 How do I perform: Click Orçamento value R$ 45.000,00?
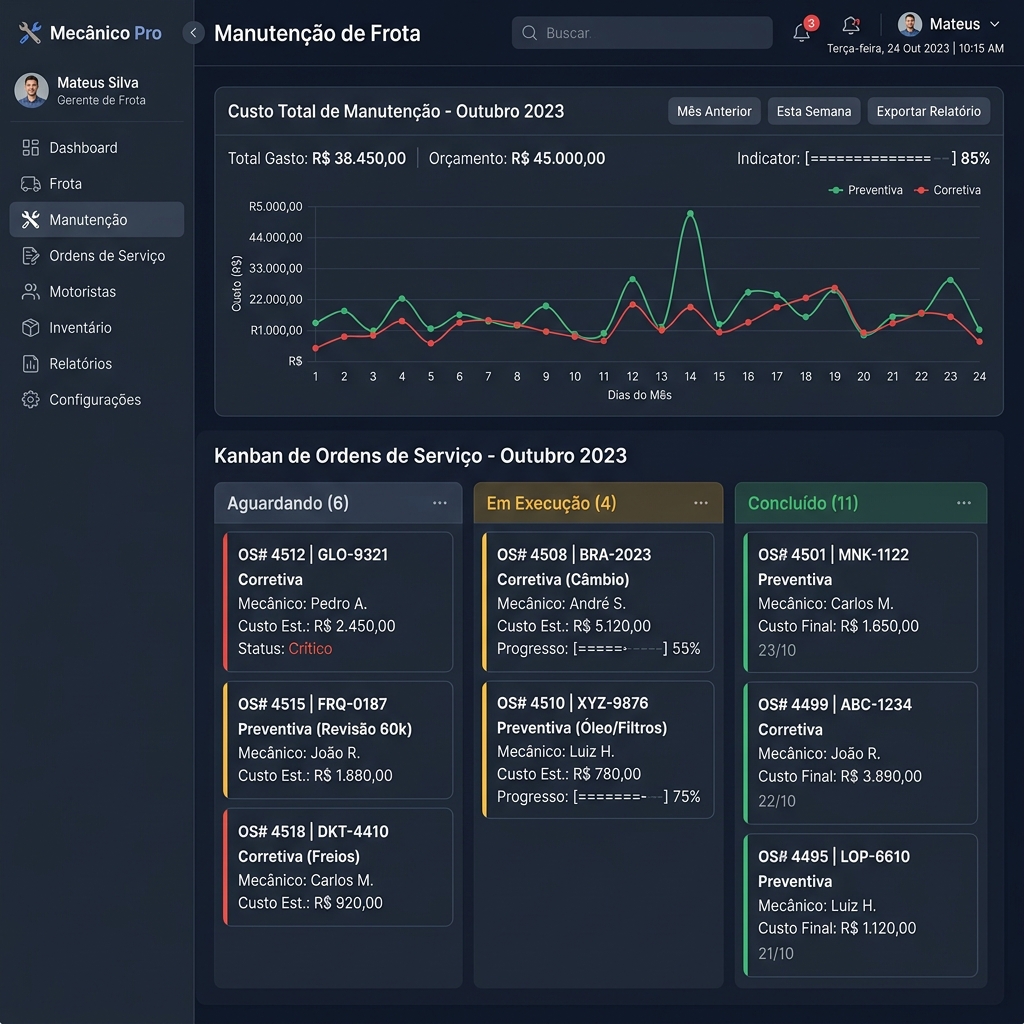(558, 159)
